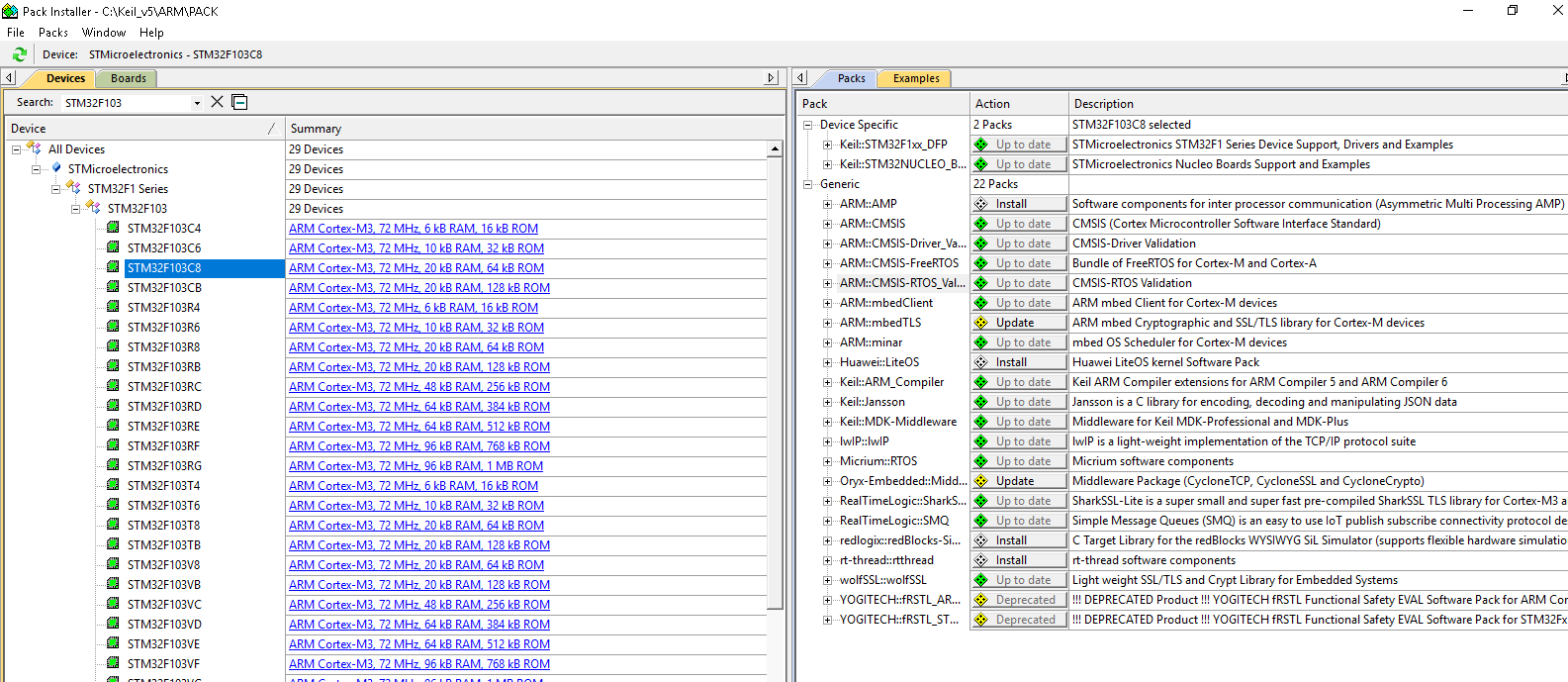Clear the search field with the X icon
The height and width of the screenshot is (682, 1568).
pyautogui.click(x=218, y=102)
